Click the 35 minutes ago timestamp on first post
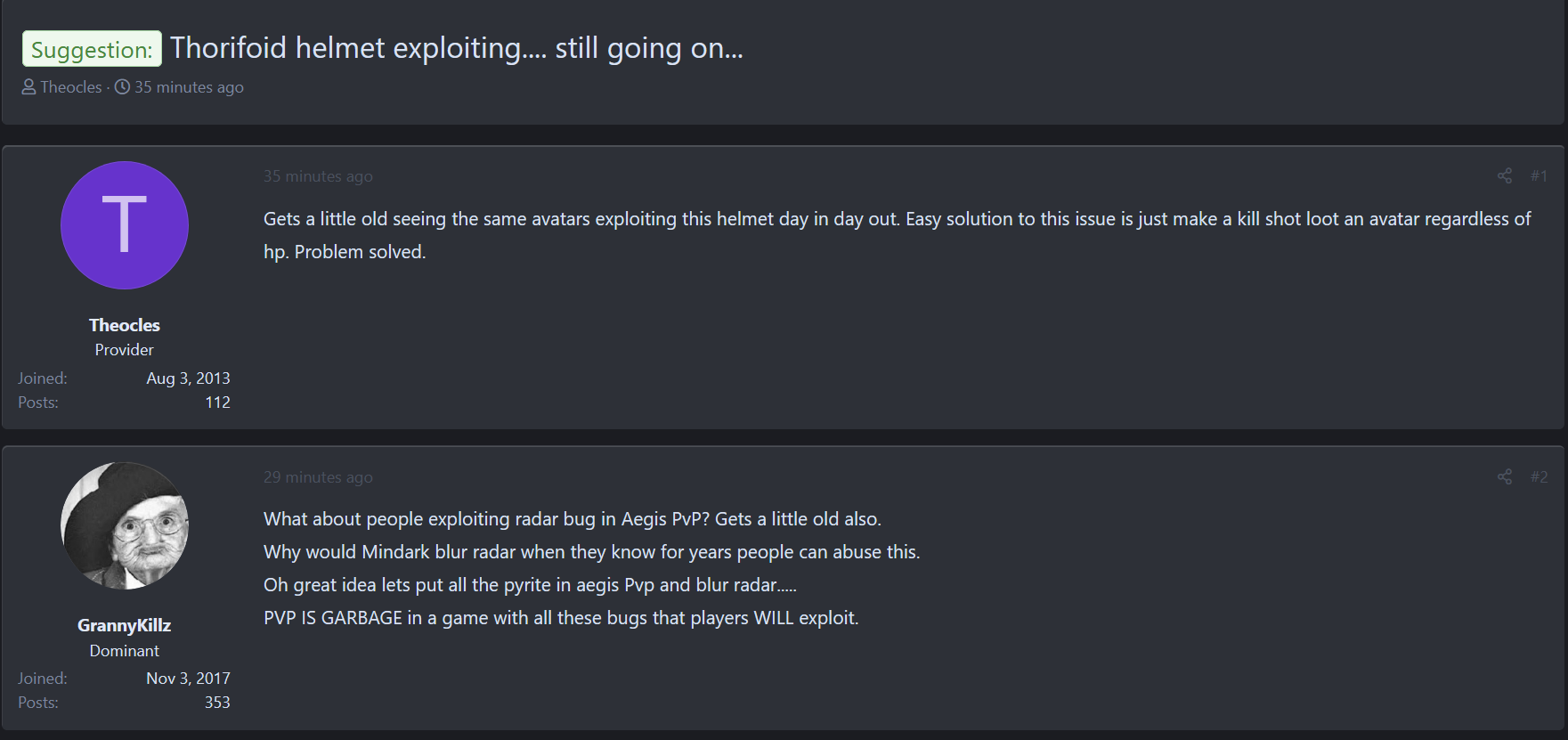 pyautogui.click(x=318, y=176)
